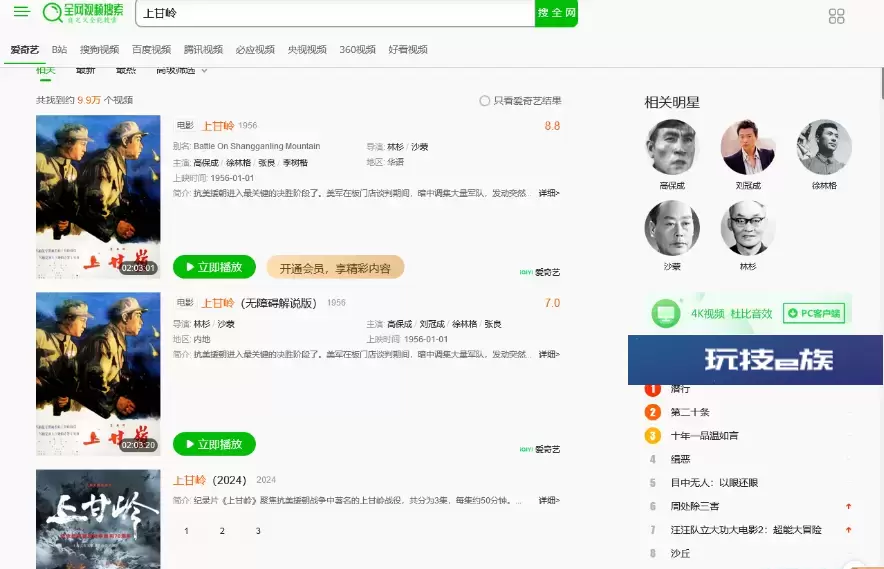Click director 林杉 in the first result
Image resolution: width=884 pixels, height=569 pixels.
(395, 147)
